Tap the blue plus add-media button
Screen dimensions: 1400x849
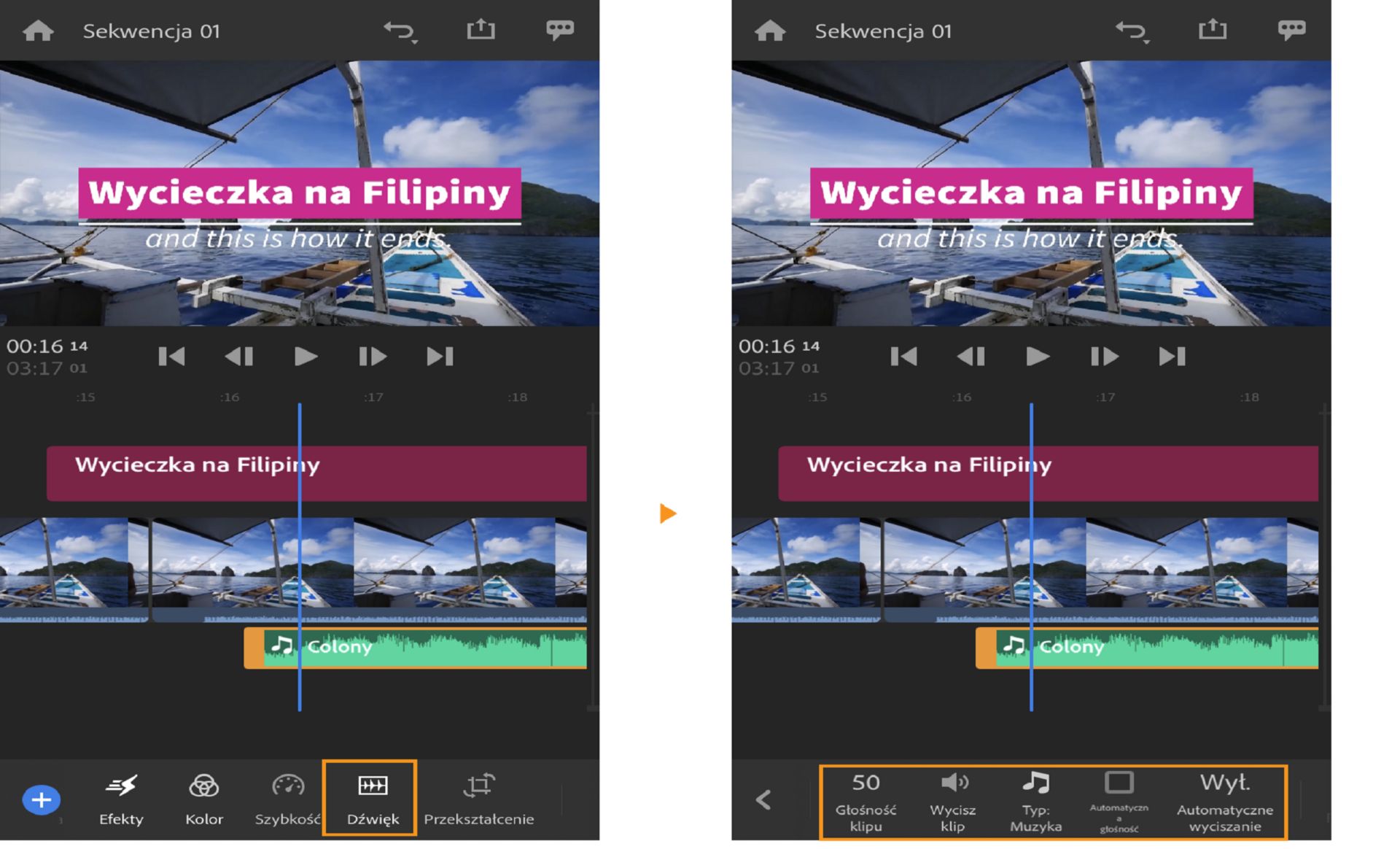click(42, 800)
